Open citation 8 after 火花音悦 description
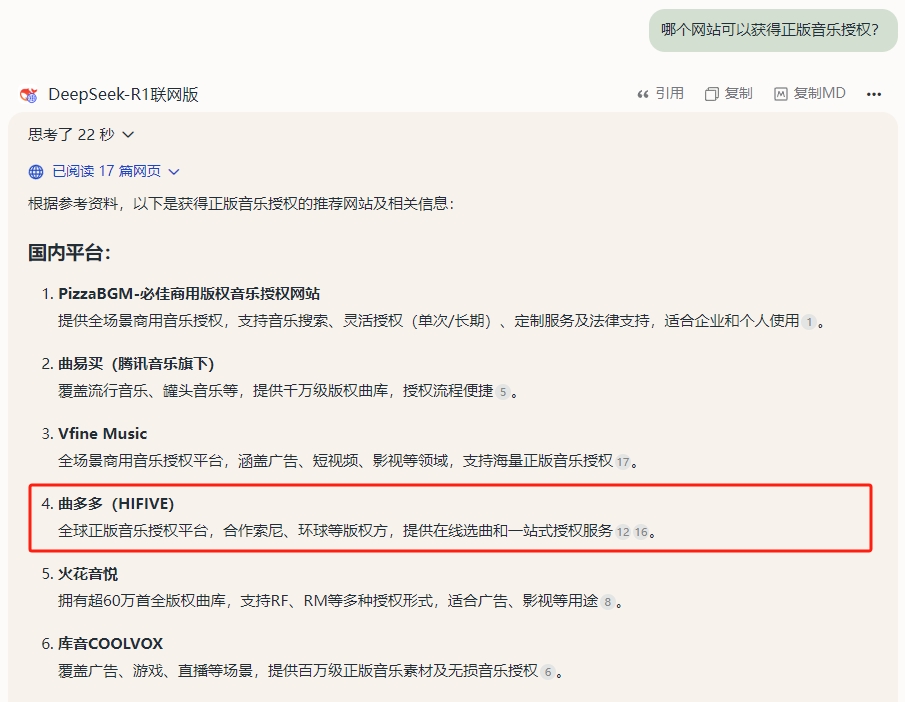 607,602
